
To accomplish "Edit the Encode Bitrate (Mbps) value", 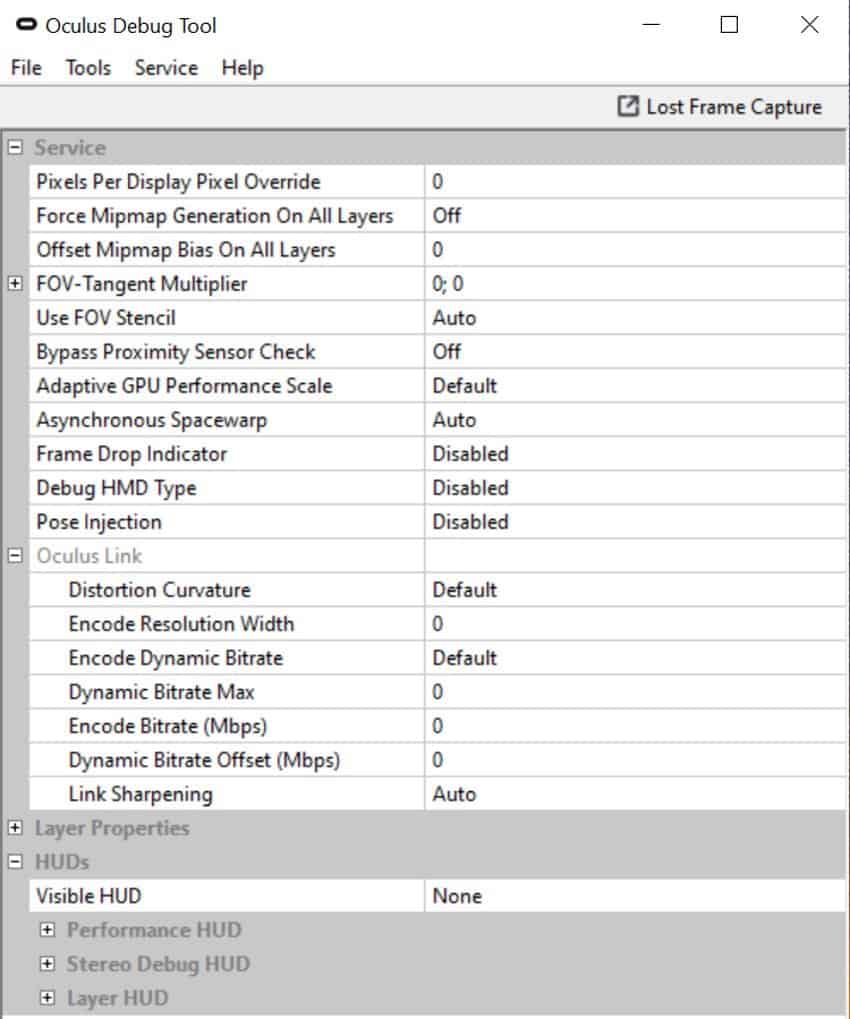I will tap(635, 726).
